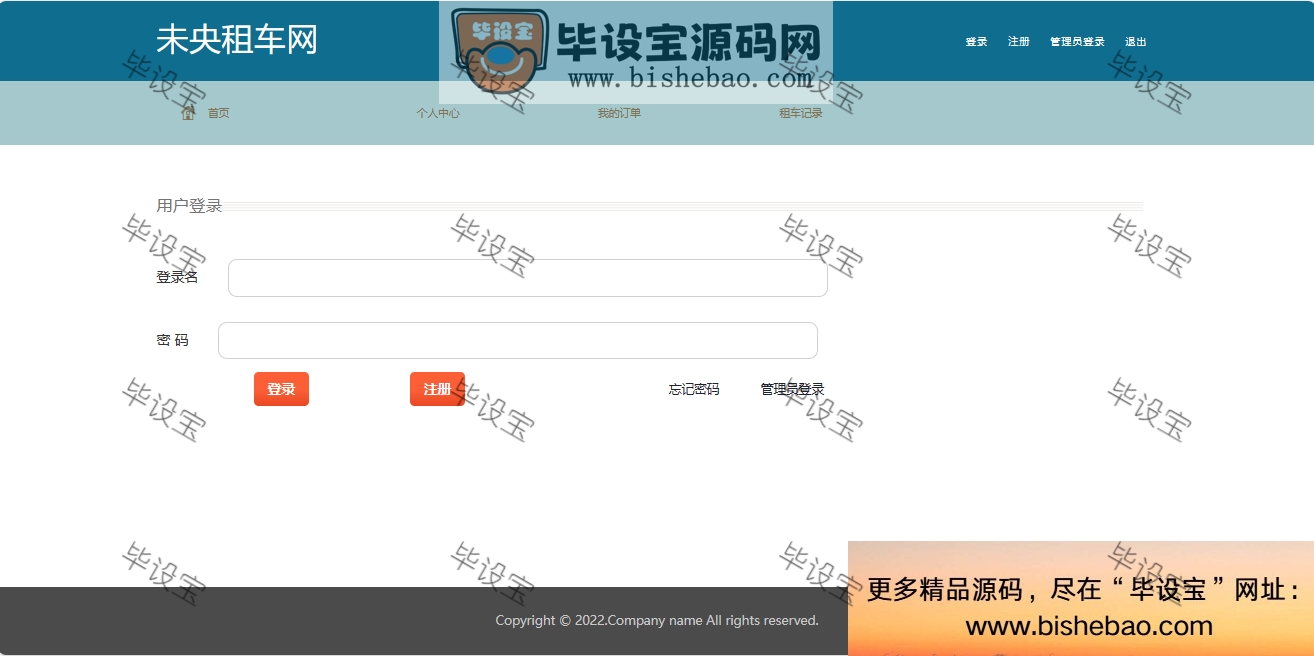Select the 用户登录 heading text

[x=189, y=206]
